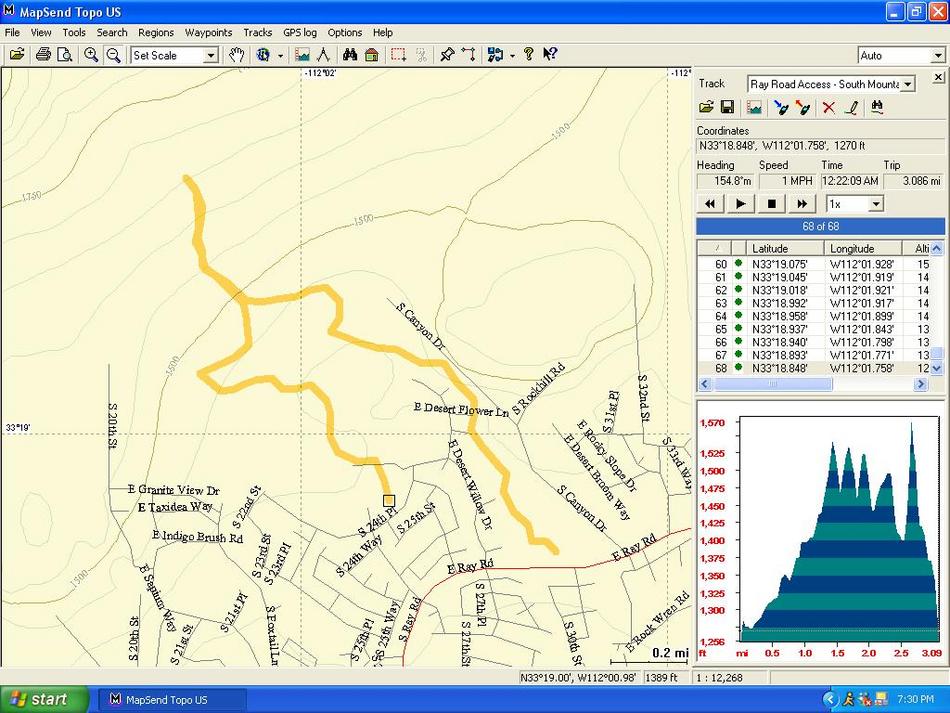
Task: Click the red-arrow GPS transfer icon
Action: click(803, 107)
